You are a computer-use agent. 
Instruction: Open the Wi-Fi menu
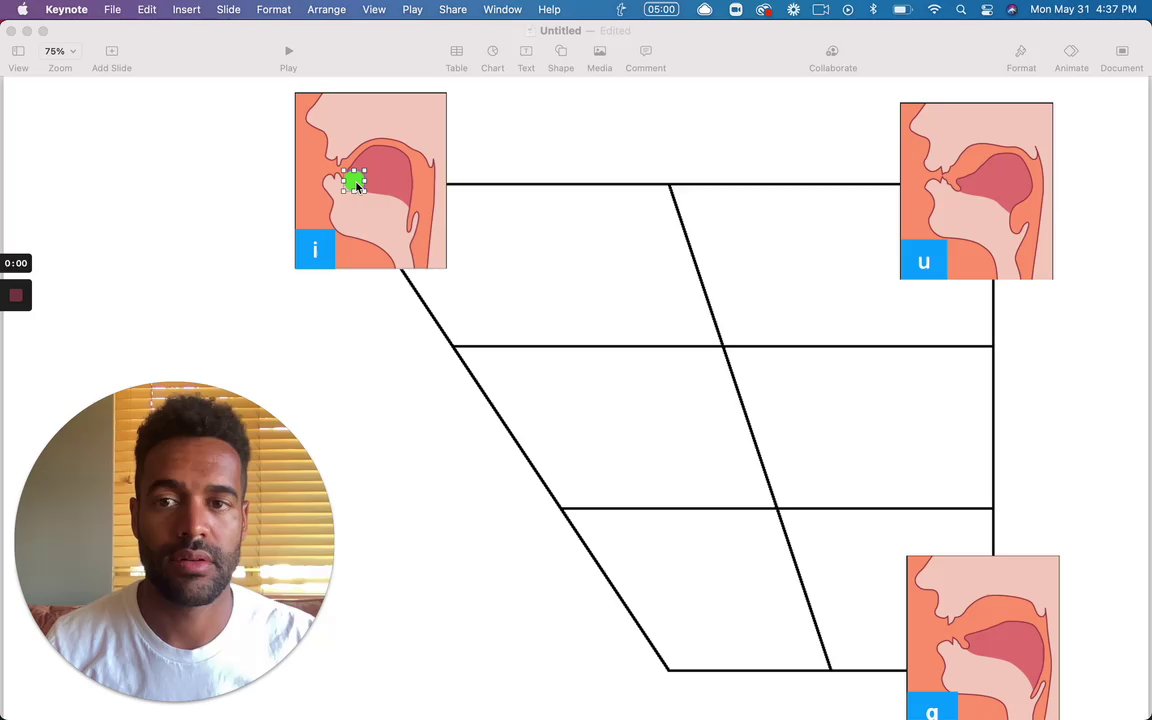click(x=934, y=10)
